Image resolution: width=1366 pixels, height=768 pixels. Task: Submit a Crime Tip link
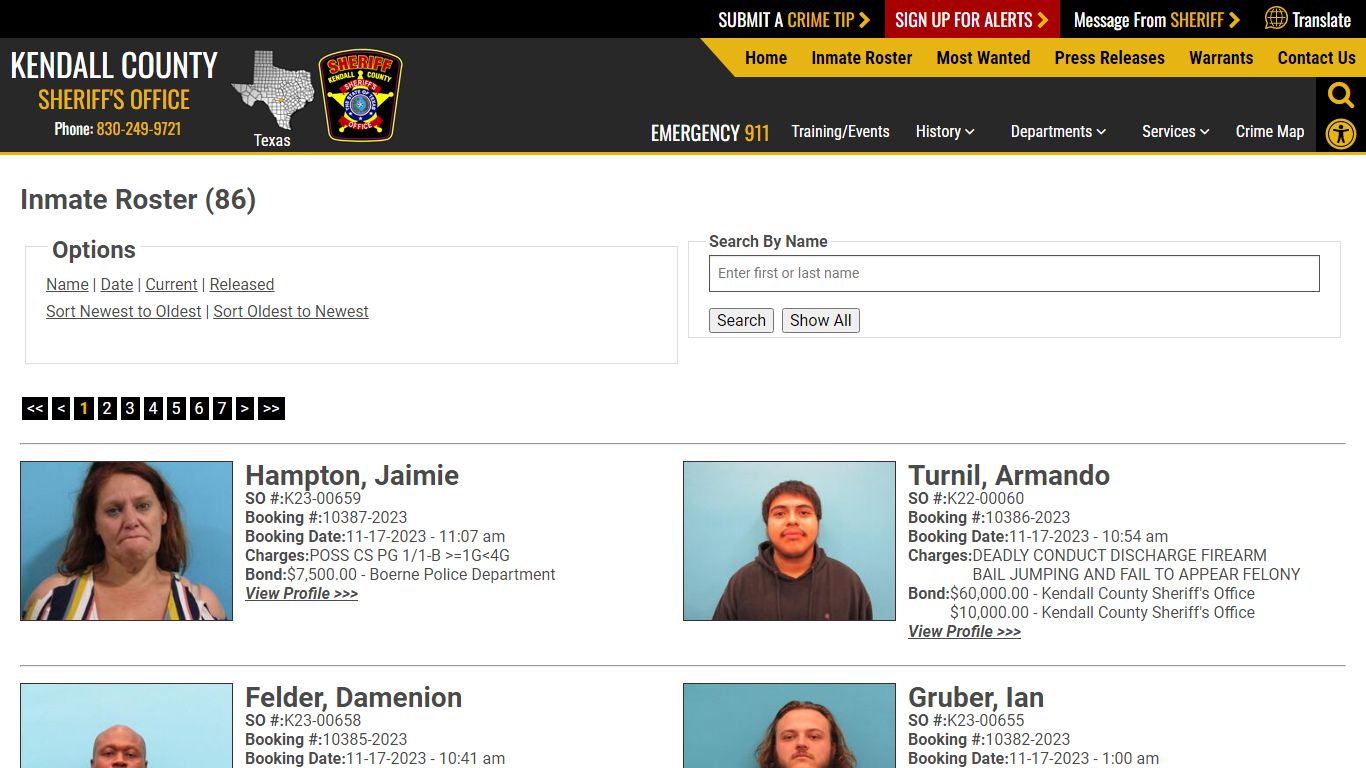(x=794, y=19)
